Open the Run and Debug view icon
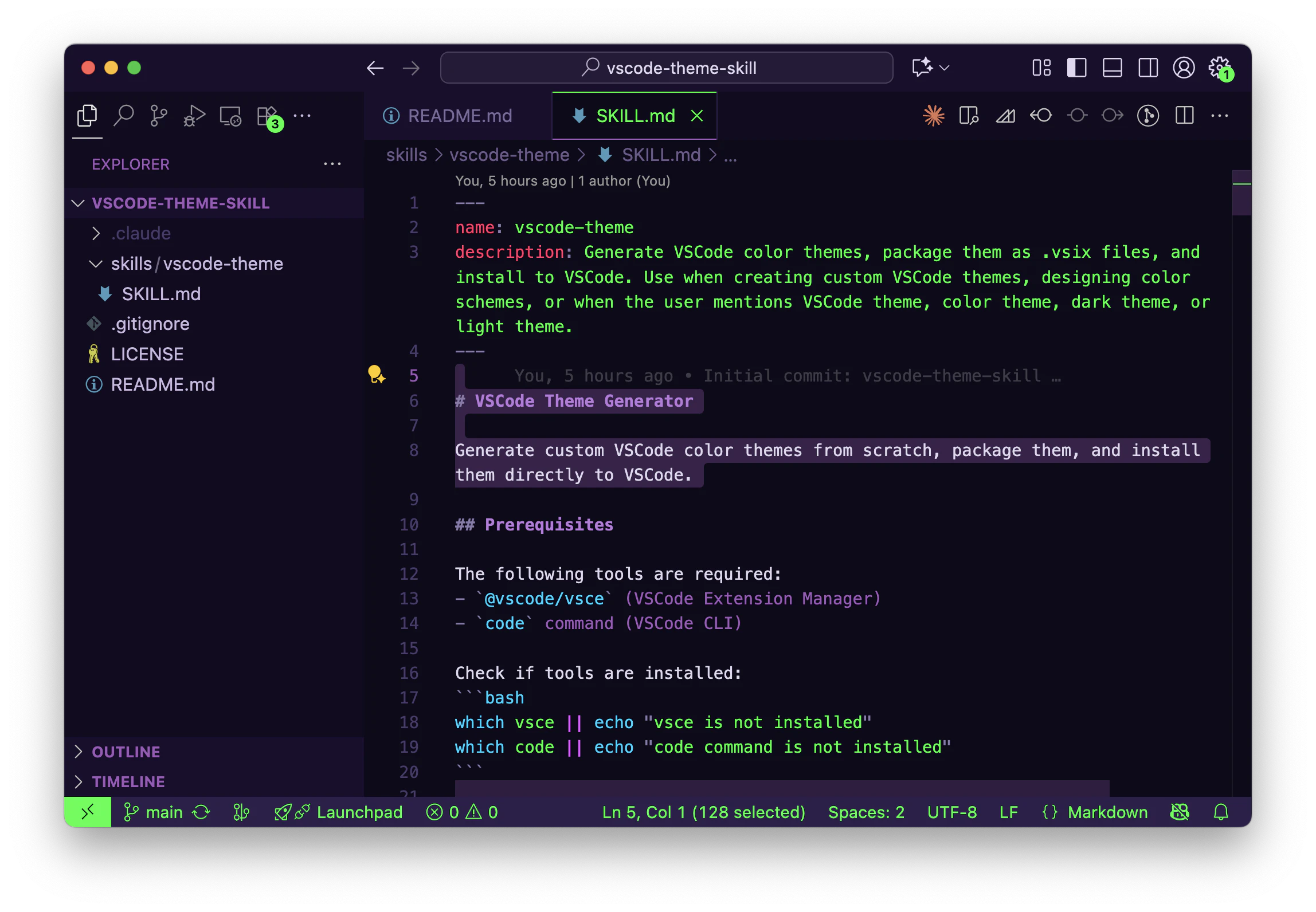This screenshot has width=1316, height=912. tap(194, 116)
